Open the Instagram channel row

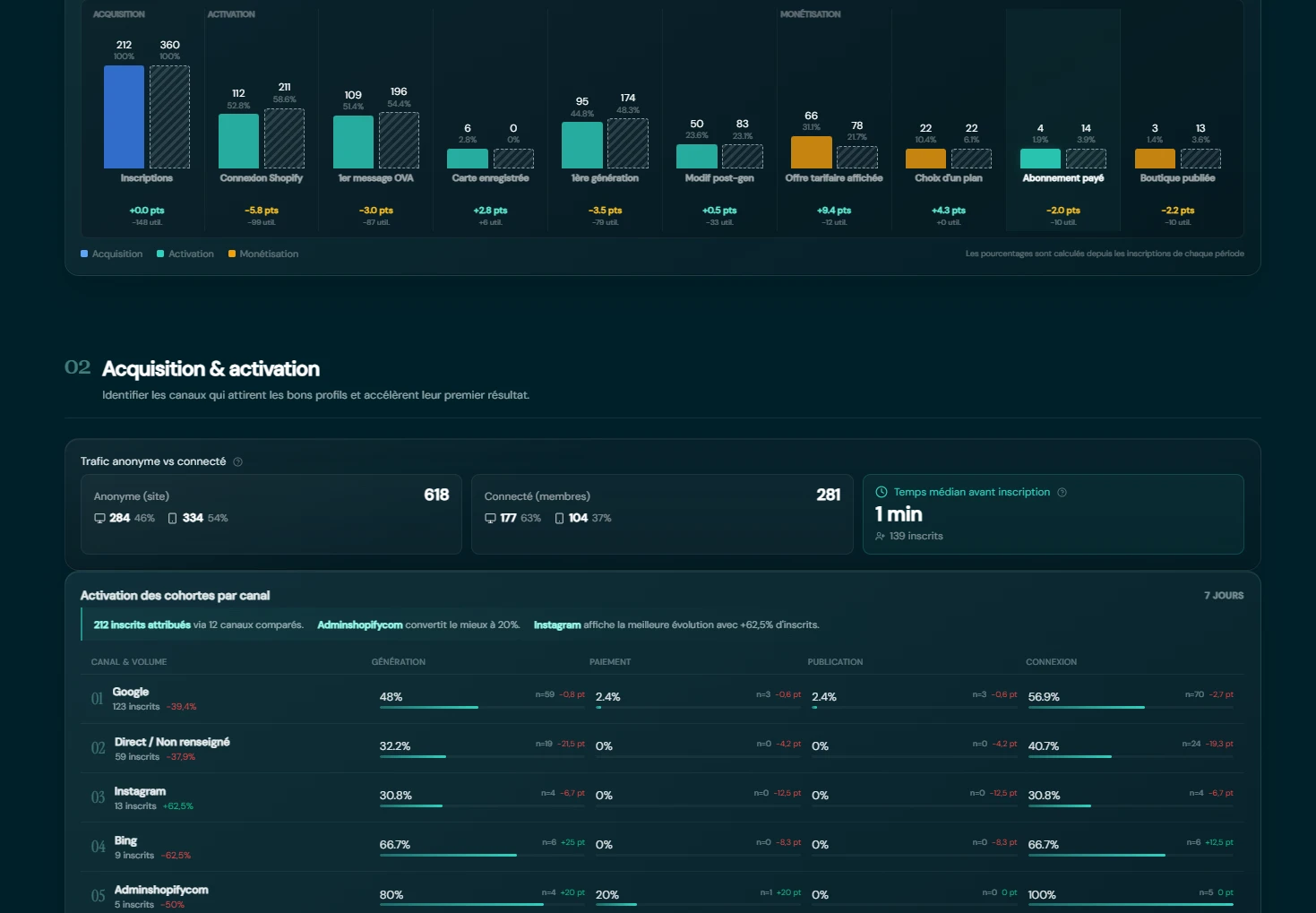point(662,797)
